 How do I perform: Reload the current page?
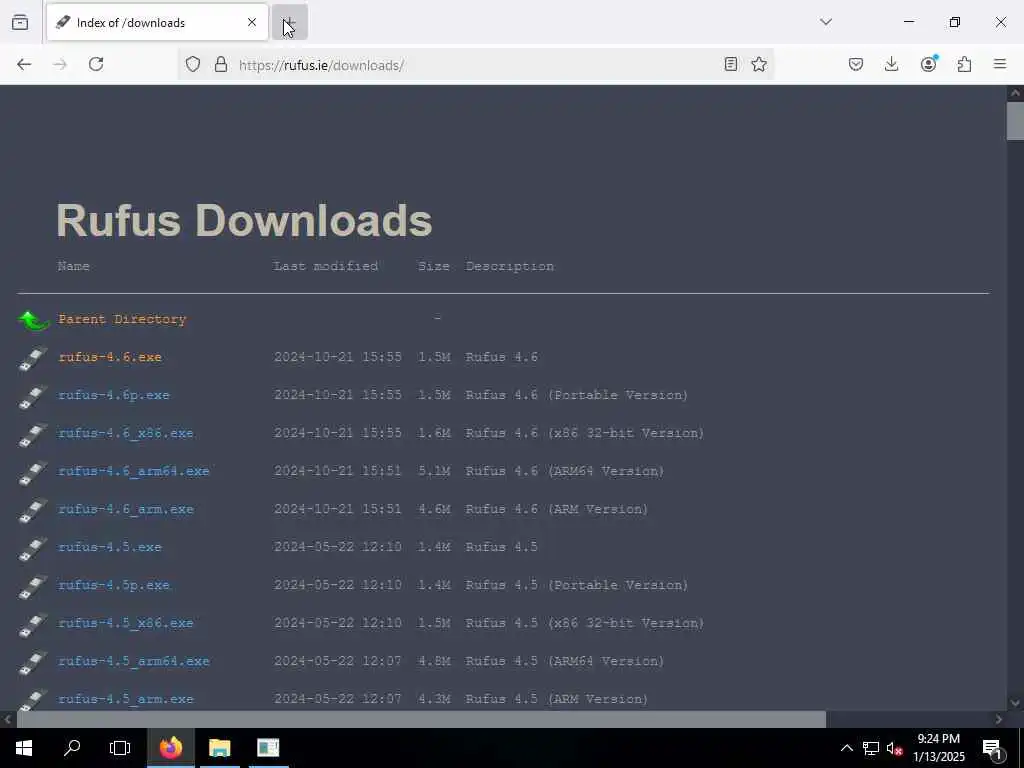point(96,64)
